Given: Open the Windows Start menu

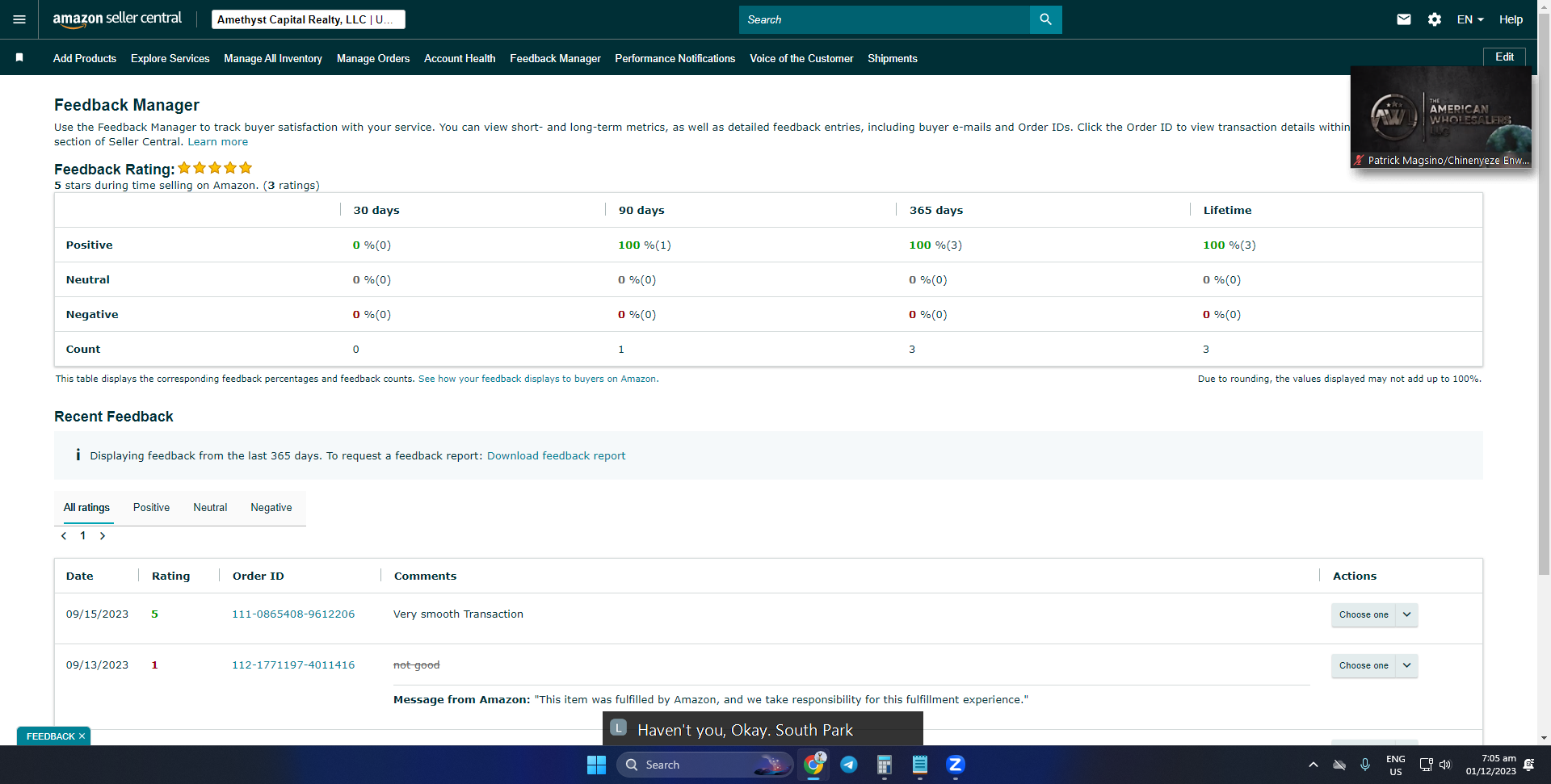Looking at the screenshot, I should [596, 765].
